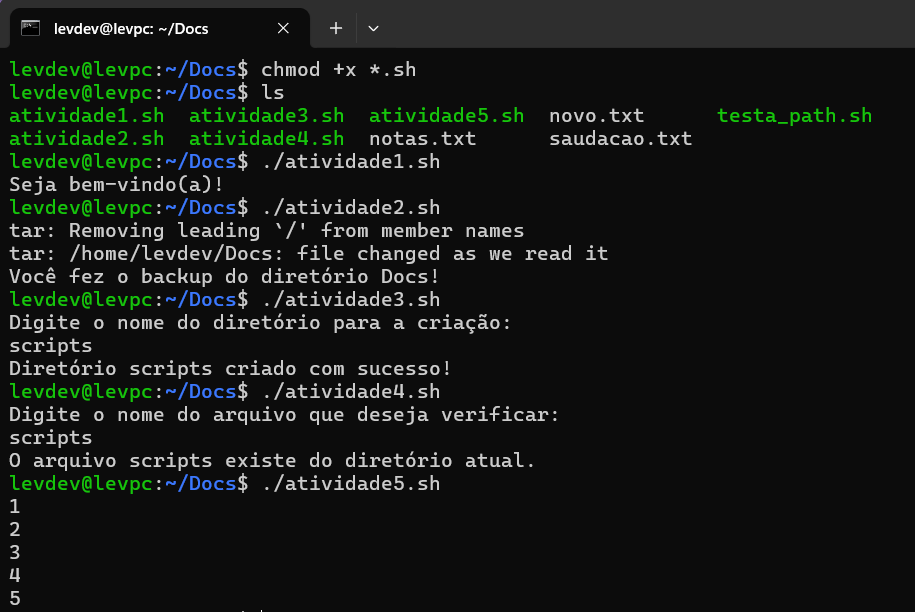
Task: Click the './atividade2.sh' command
Action: point(351,208)
